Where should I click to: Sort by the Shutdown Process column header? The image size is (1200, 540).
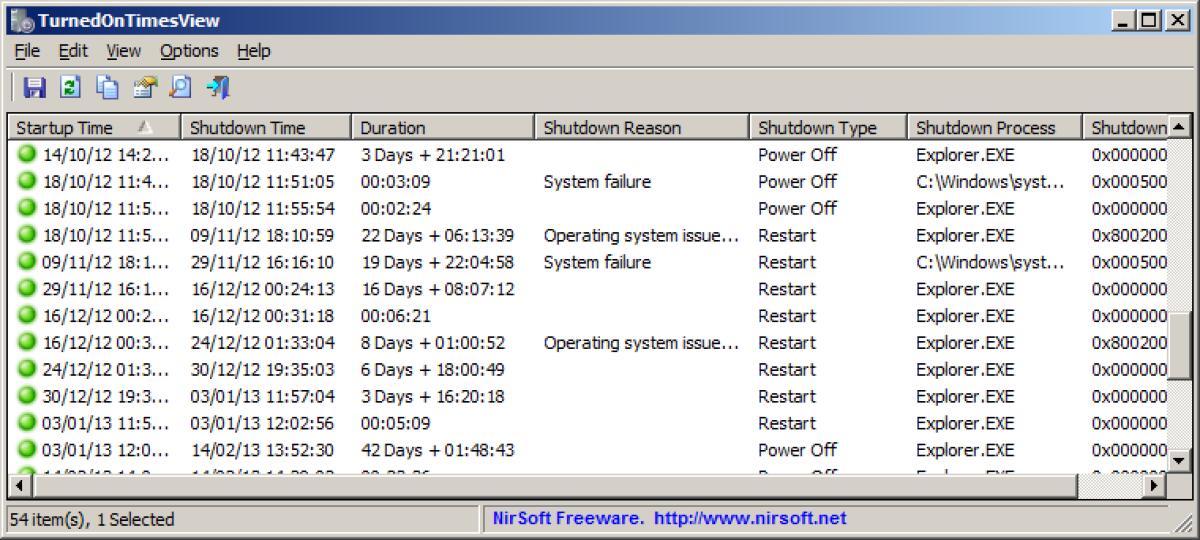(x=995, y=127)
